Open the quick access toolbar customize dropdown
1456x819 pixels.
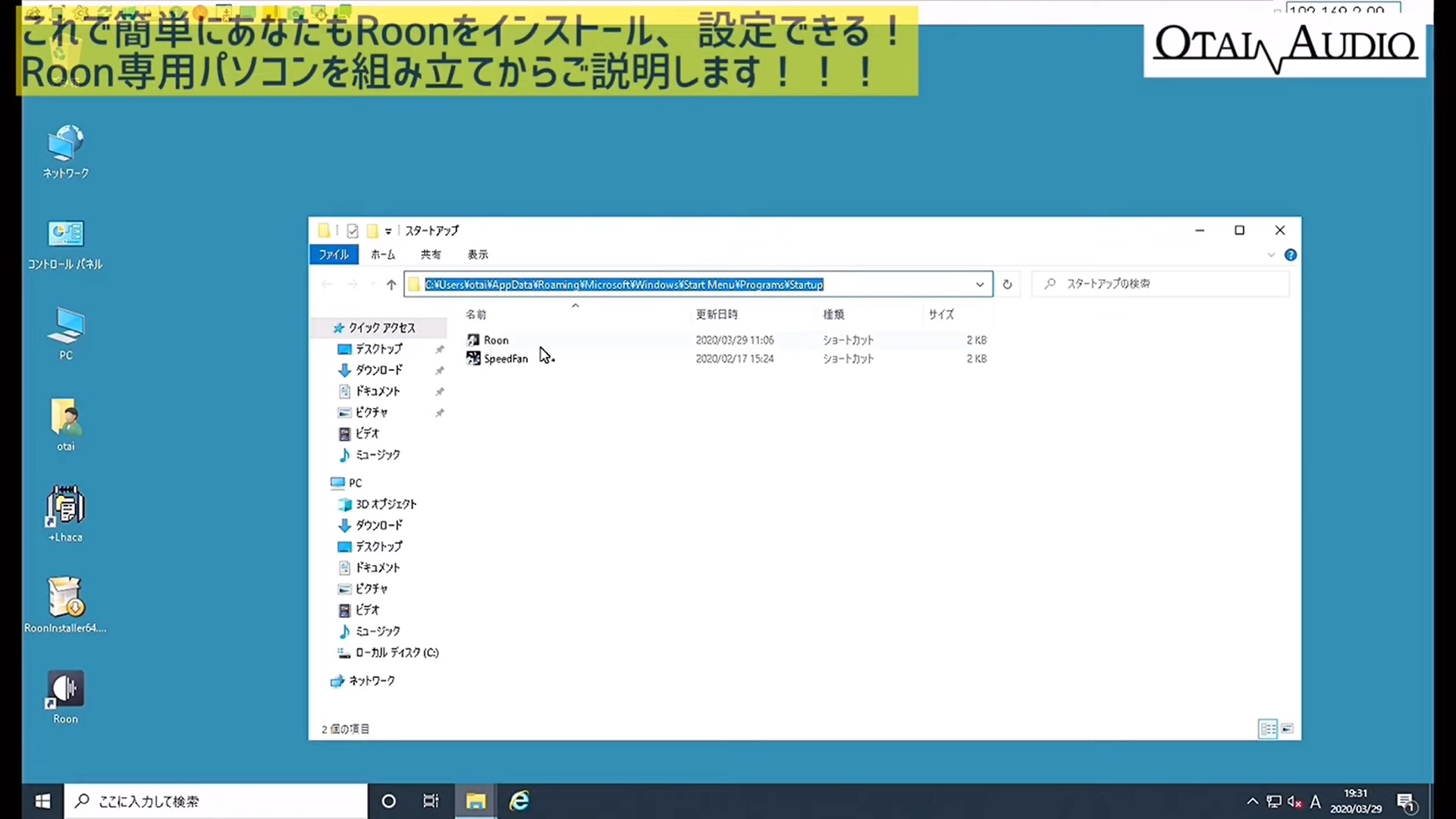coord(388,231)
